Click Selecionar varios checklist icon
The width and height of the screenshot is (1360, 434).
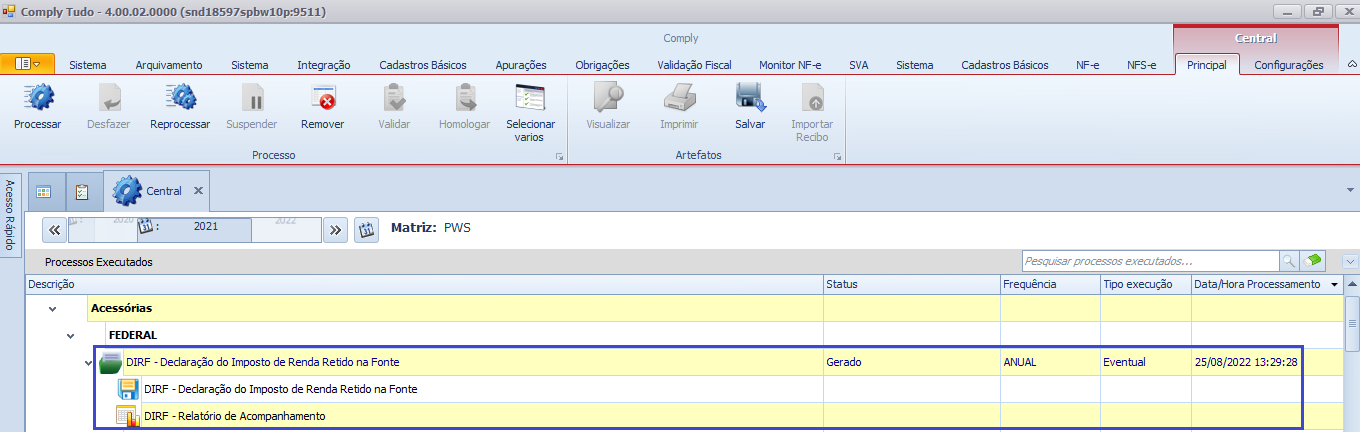[530, 99]
